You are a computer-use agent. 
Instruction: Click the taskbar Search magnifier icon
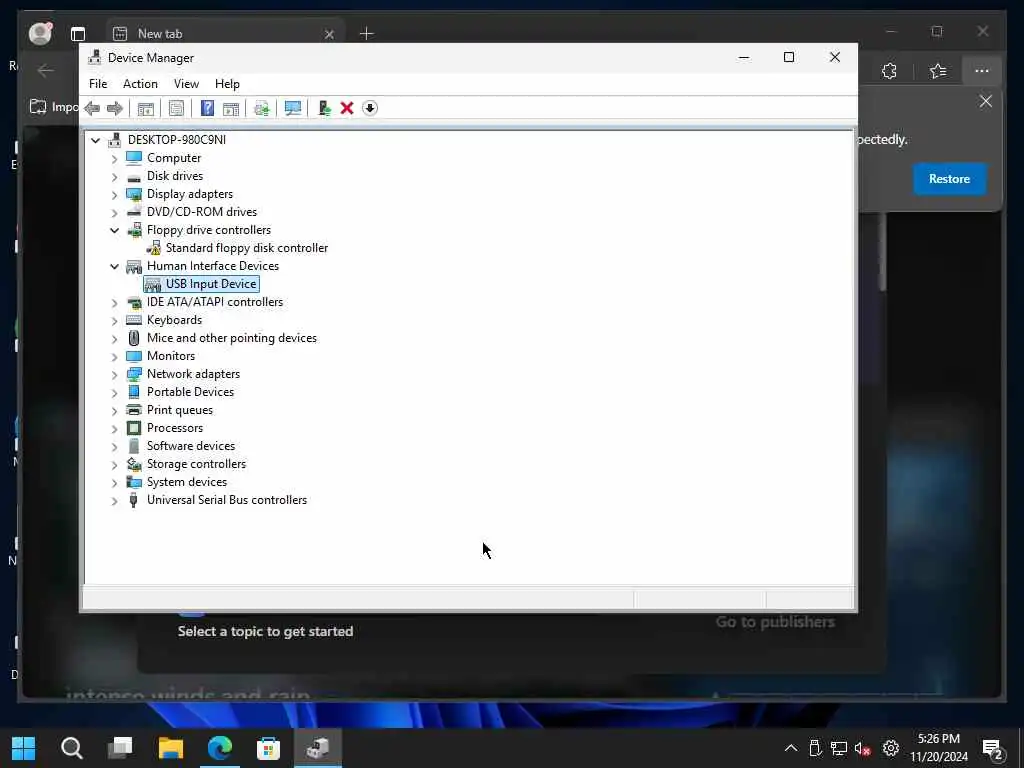coord(72,748)
